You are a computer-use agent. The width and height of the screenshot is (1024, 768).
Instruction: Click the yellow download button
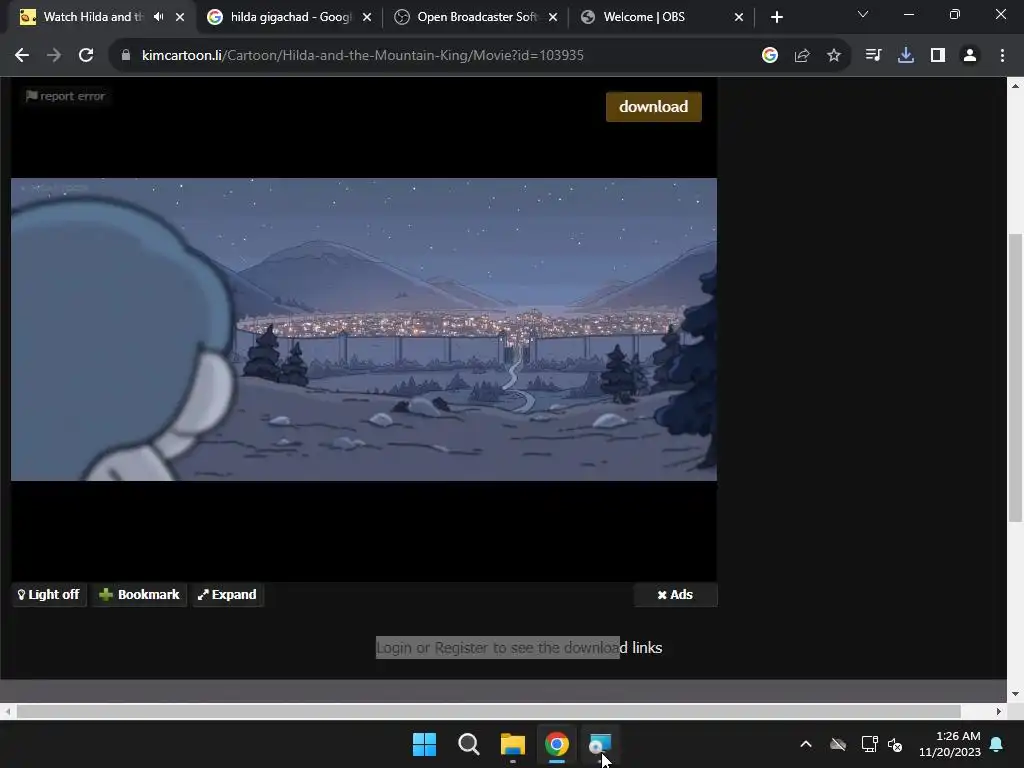654,106
